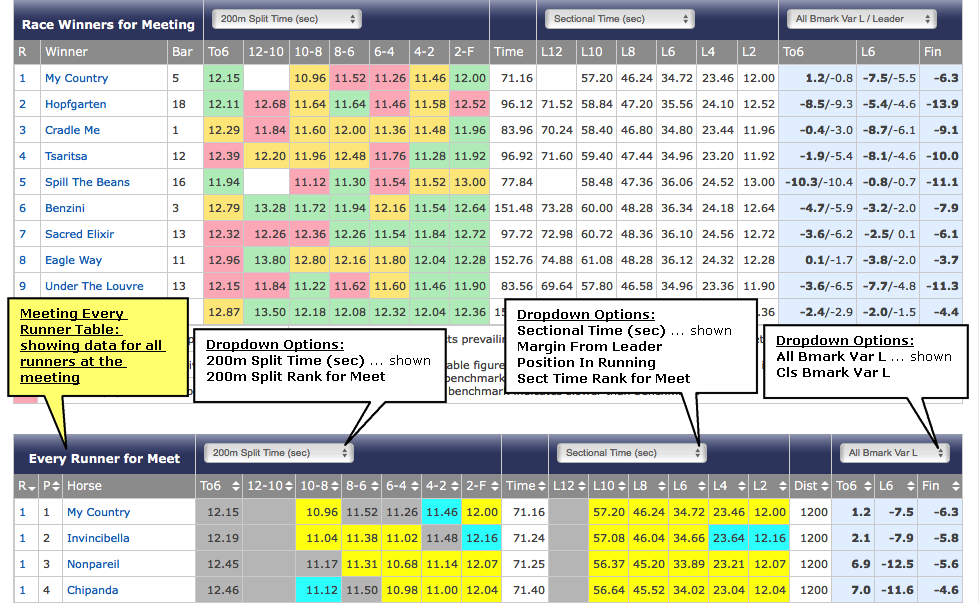Sort Every Runner table by Time column
979x603 pixels.
click(x=542, y=486)
